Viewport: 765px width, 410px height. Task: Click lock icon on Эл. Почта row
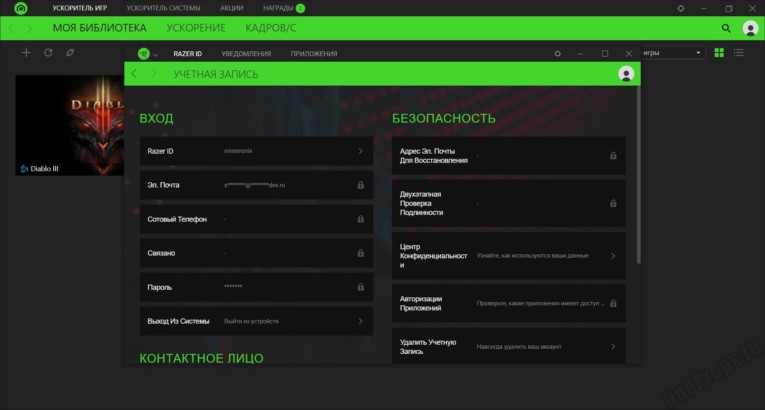click(361, 185)
